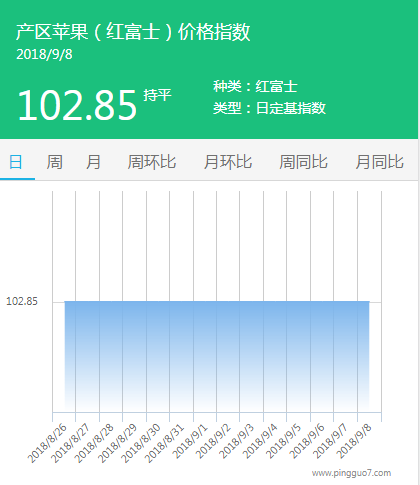Screen dimensions: 420x485
Task: Click the x-axis label 2018/8/31
Action: pyautogui.click(x=165, y=443)
